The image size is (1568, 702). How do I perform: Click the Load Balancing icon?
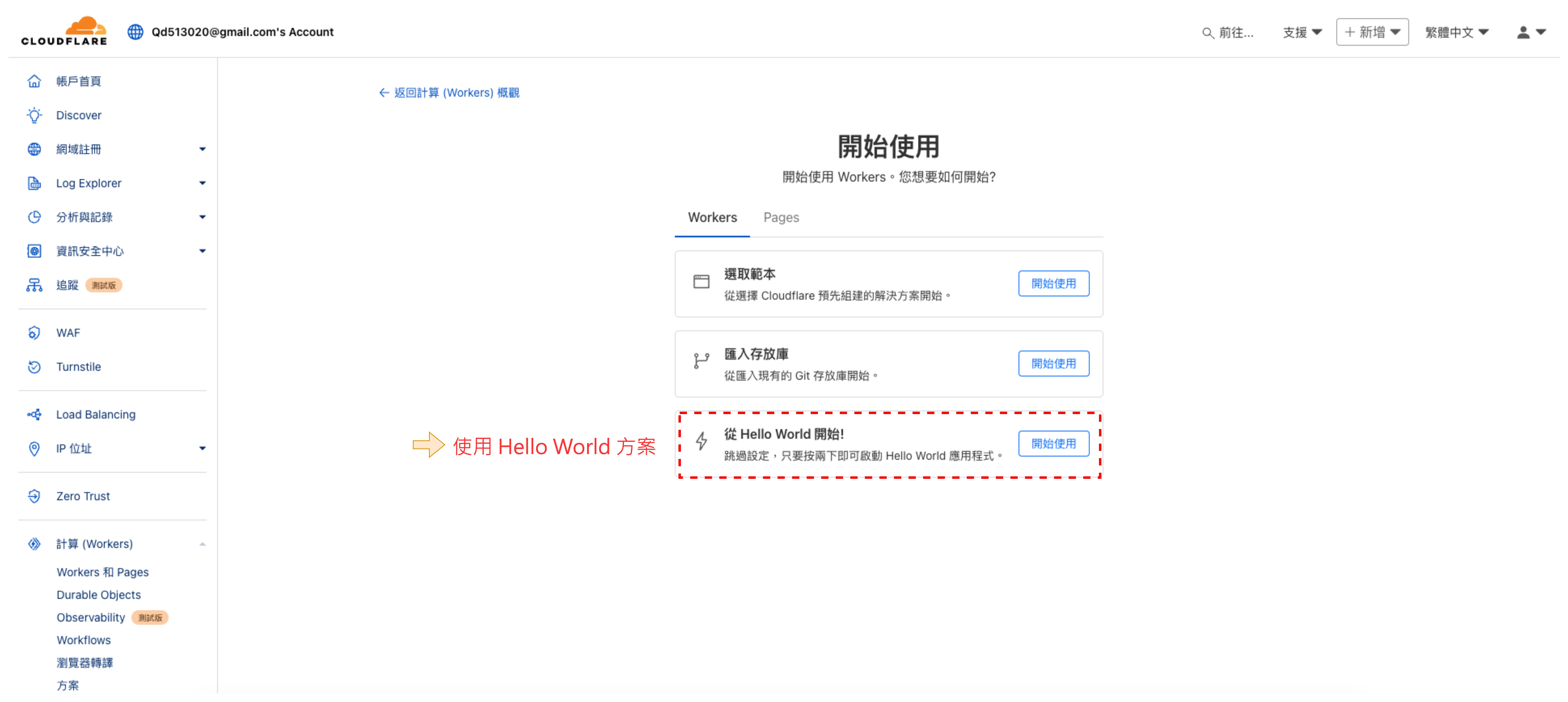(34, 414)
